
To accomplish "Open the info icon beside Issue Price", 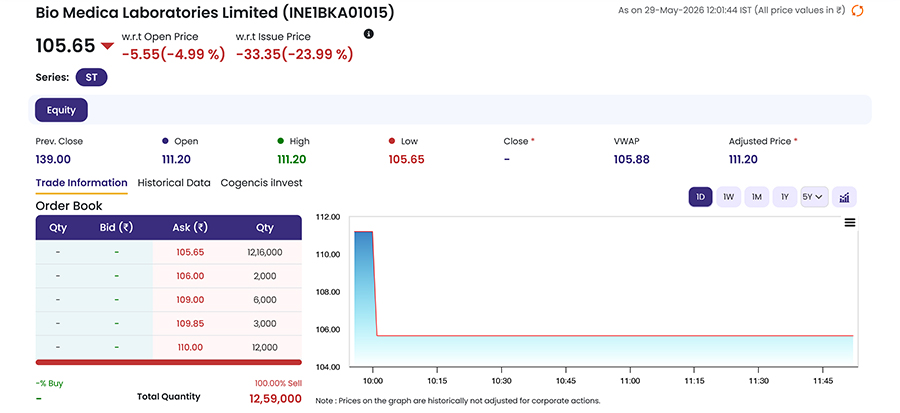I will click(x=369, y=34).
